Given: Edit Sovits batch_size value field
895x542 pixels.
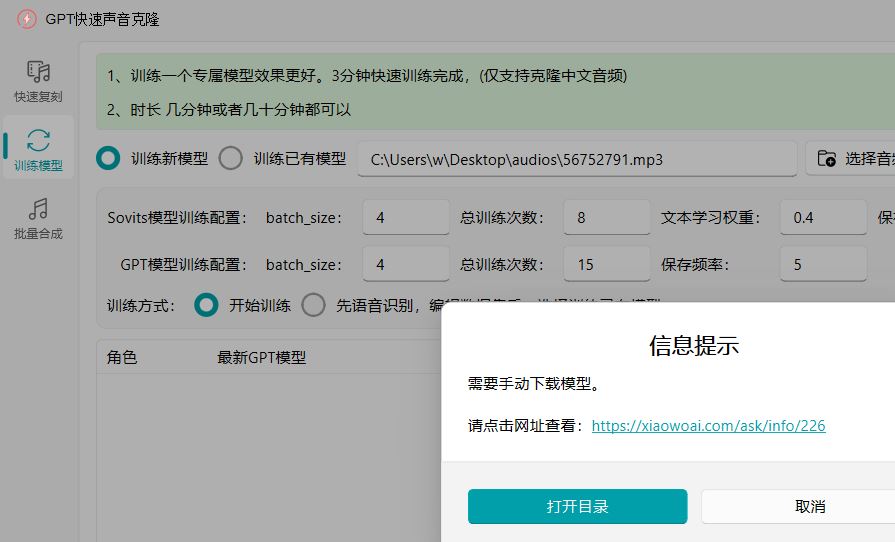Looking at the screenshot, I should coord(406,217).
